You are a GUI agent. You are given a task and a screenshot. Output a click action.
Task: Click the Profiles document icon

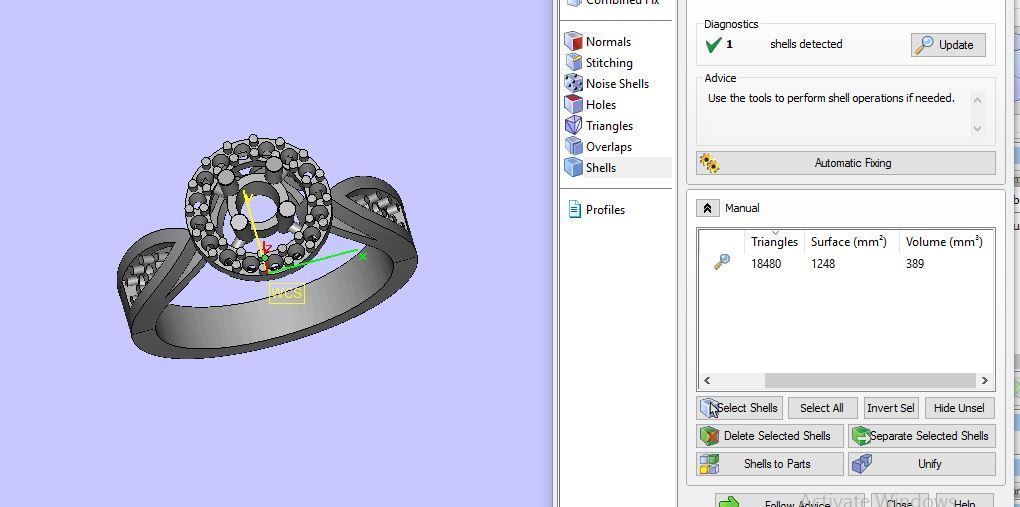[574, 209]
